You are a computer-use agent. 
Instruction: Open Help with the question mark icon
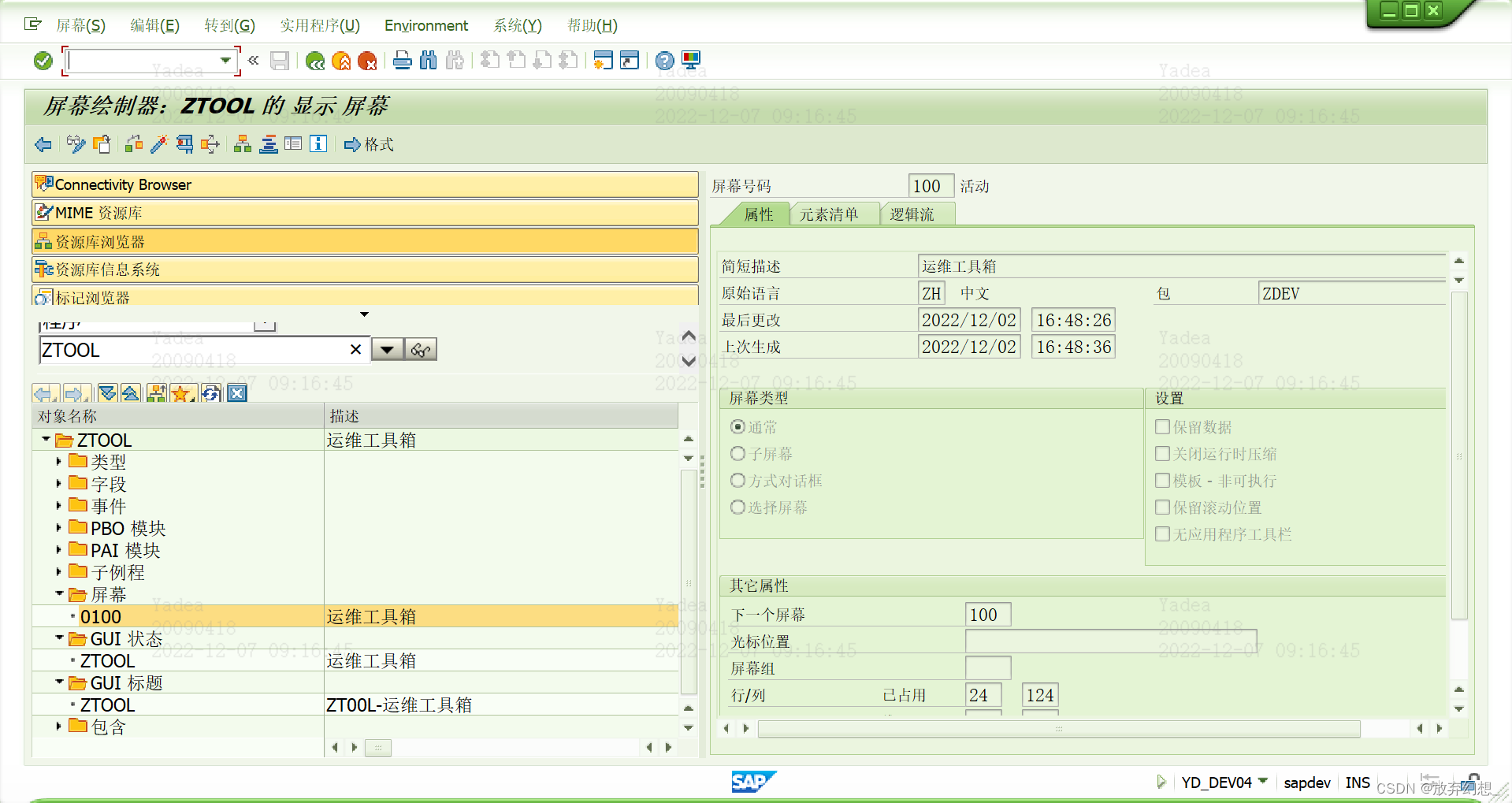(665, 60)
